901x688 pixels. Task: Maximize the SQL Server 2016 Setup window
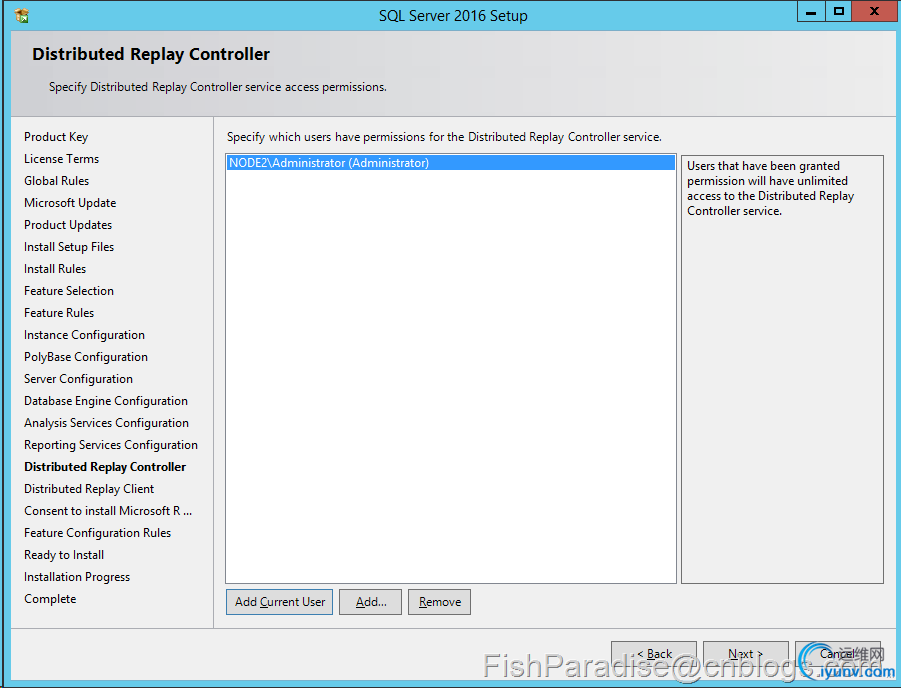point(839,11)
